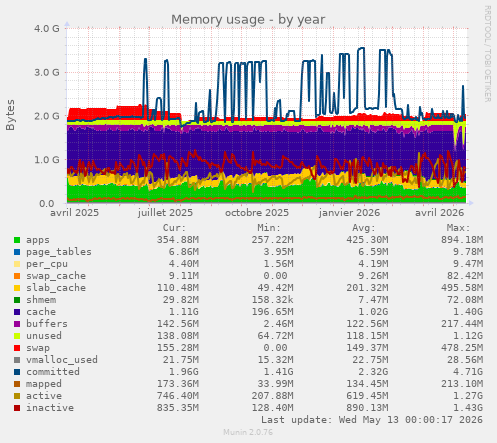
Task: Click the gray vmalloc_used legend swatch
Action: (17, 360)
